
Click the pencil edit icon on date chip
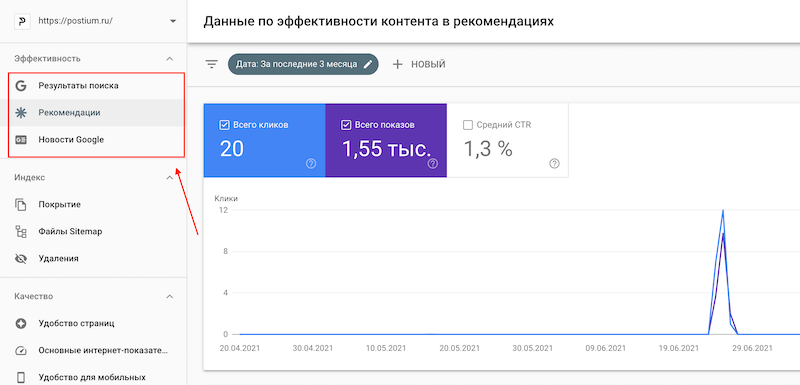[x=368, y=64]
